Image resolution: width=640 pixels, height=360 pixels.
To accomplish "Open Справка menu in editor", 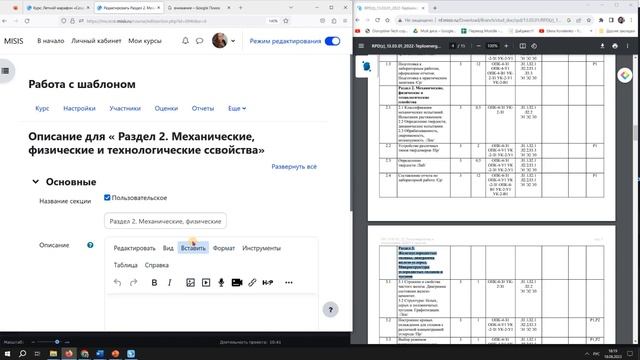I will pyautogui.click(x=157, y=265).
